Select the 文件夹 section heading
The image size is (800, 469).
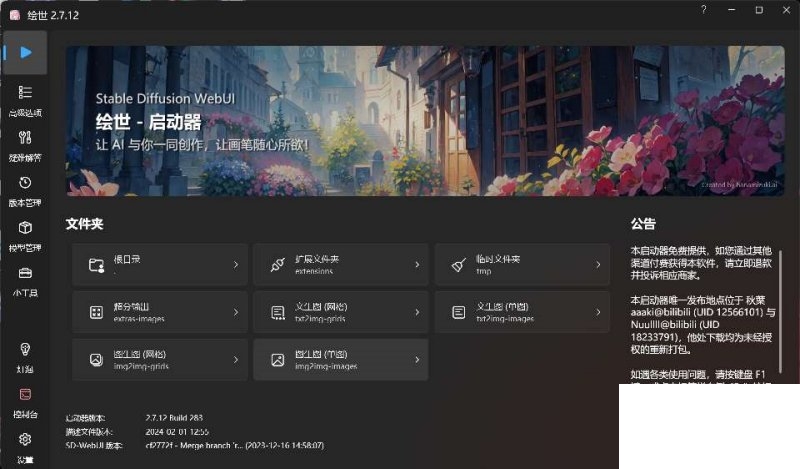(84, 224)
